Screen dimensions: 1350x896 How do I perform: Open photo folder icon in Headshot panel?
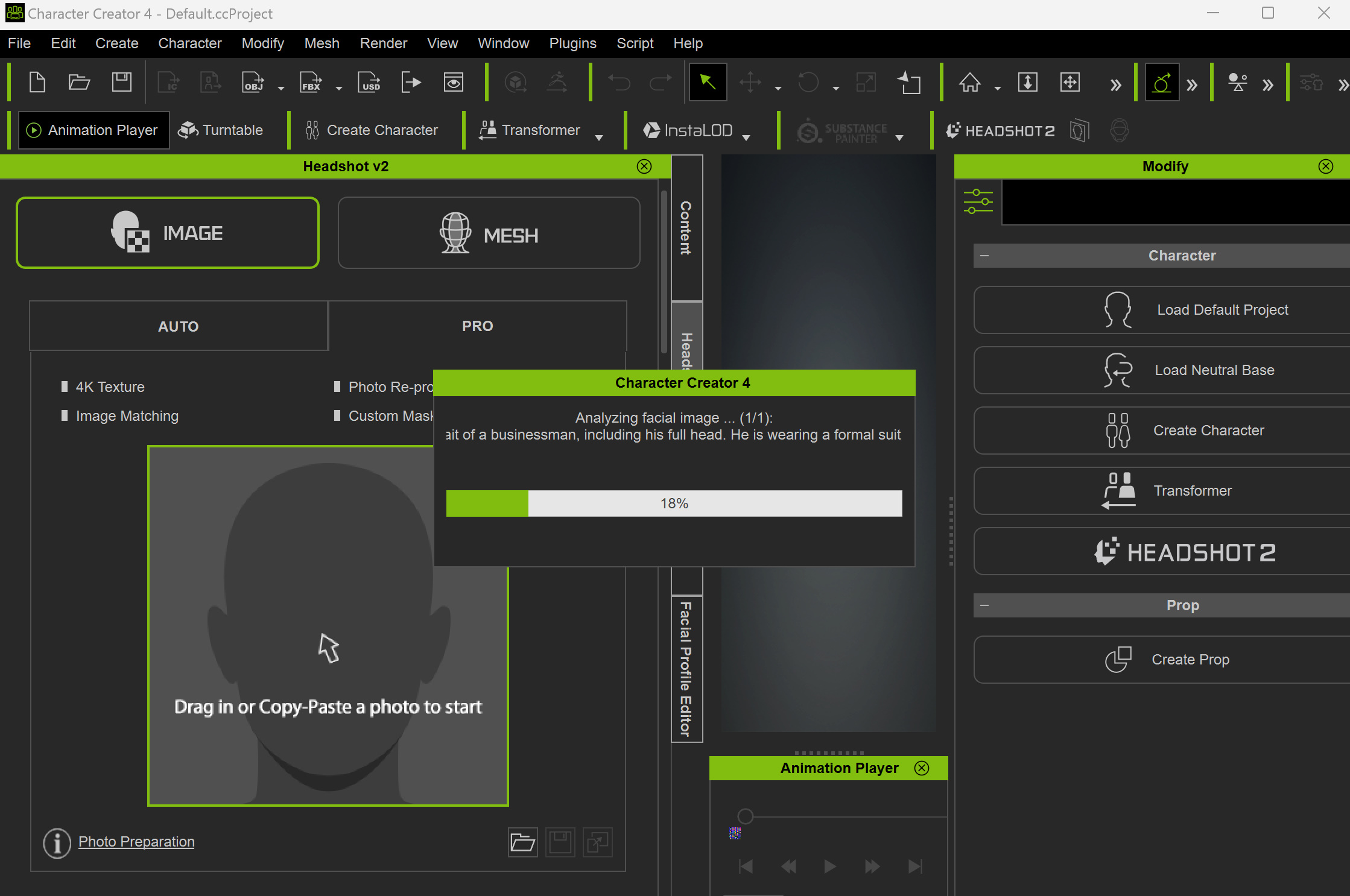click(522, 842)
